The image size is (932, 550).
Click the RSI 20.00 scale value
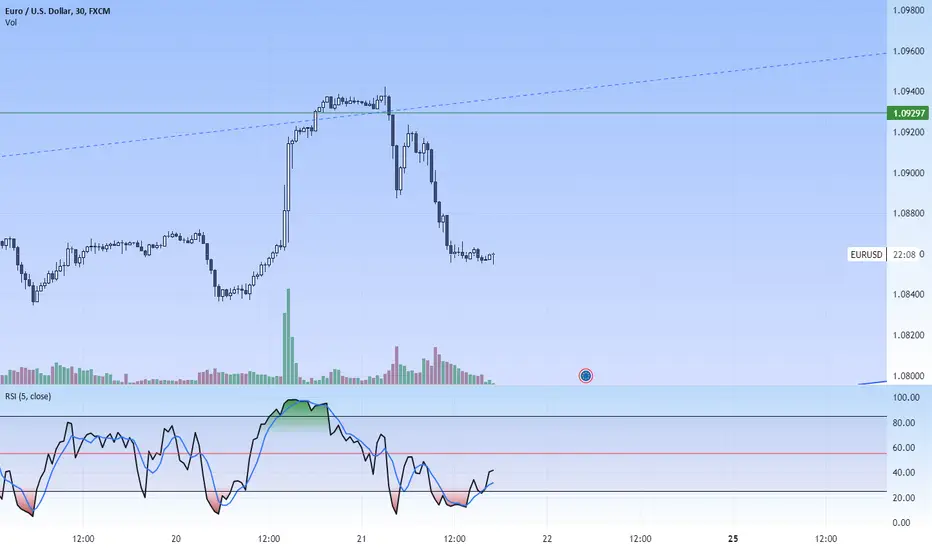[903, 498]
